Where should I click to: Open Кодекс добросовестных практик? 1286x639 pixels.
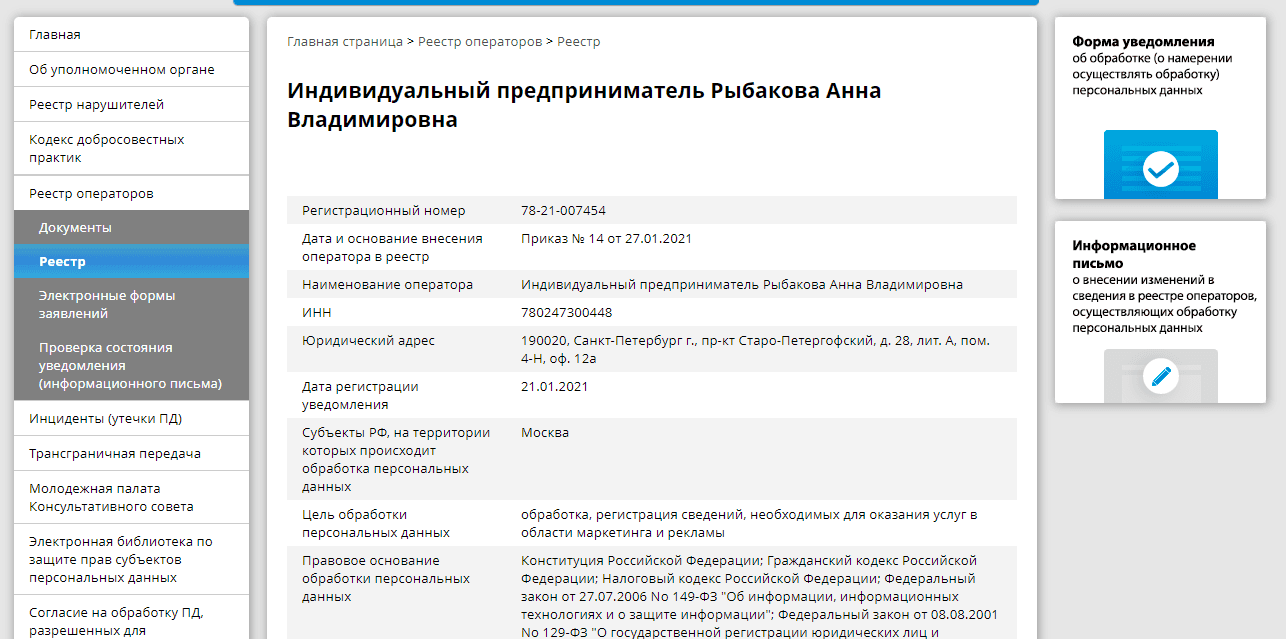[x=106, y=148]
